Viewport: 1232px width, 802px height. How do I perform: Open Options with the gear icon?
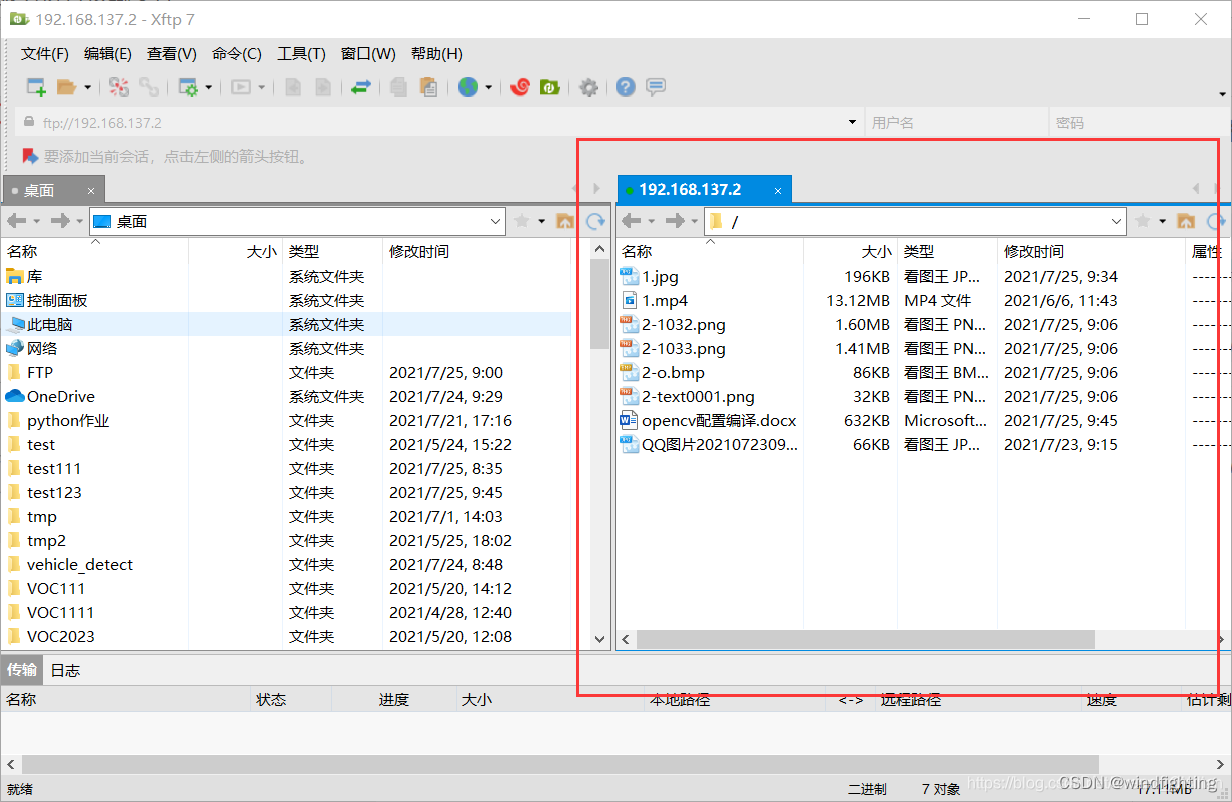(589, 87)
